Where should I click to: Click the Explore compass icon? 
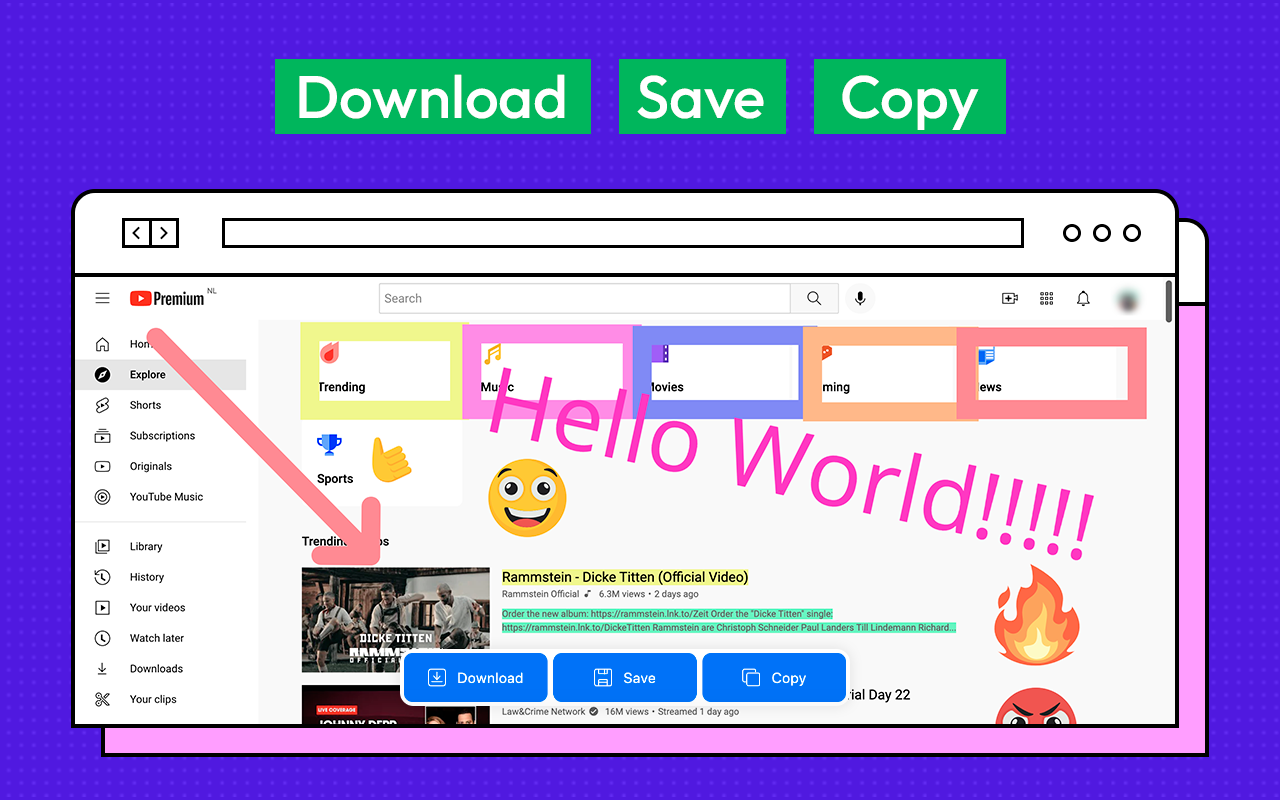pyautogui.click(x=102, y=375)
